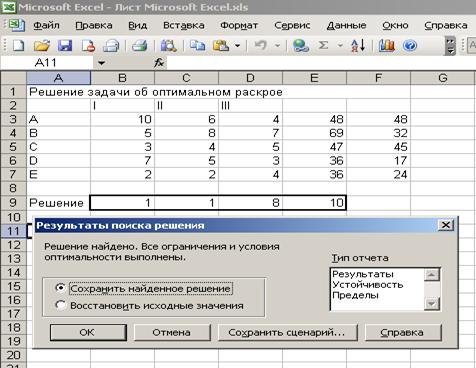Select 'Сохранить найденное решение' radio option
This screenshot has height=368, width=476.
[x=60, y=288]
